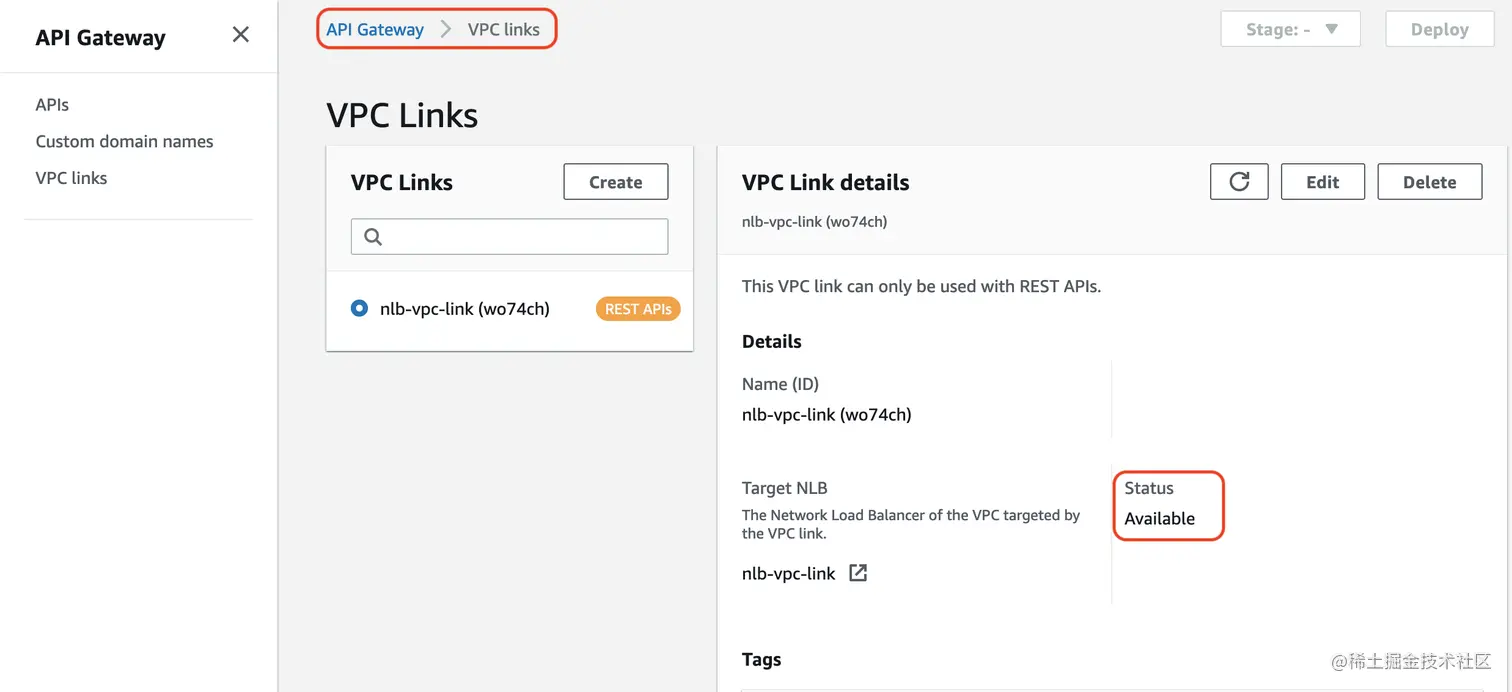Click Create in the VPC Links panel
Viewport: 1512px width, 692px height.
[615, 182]
